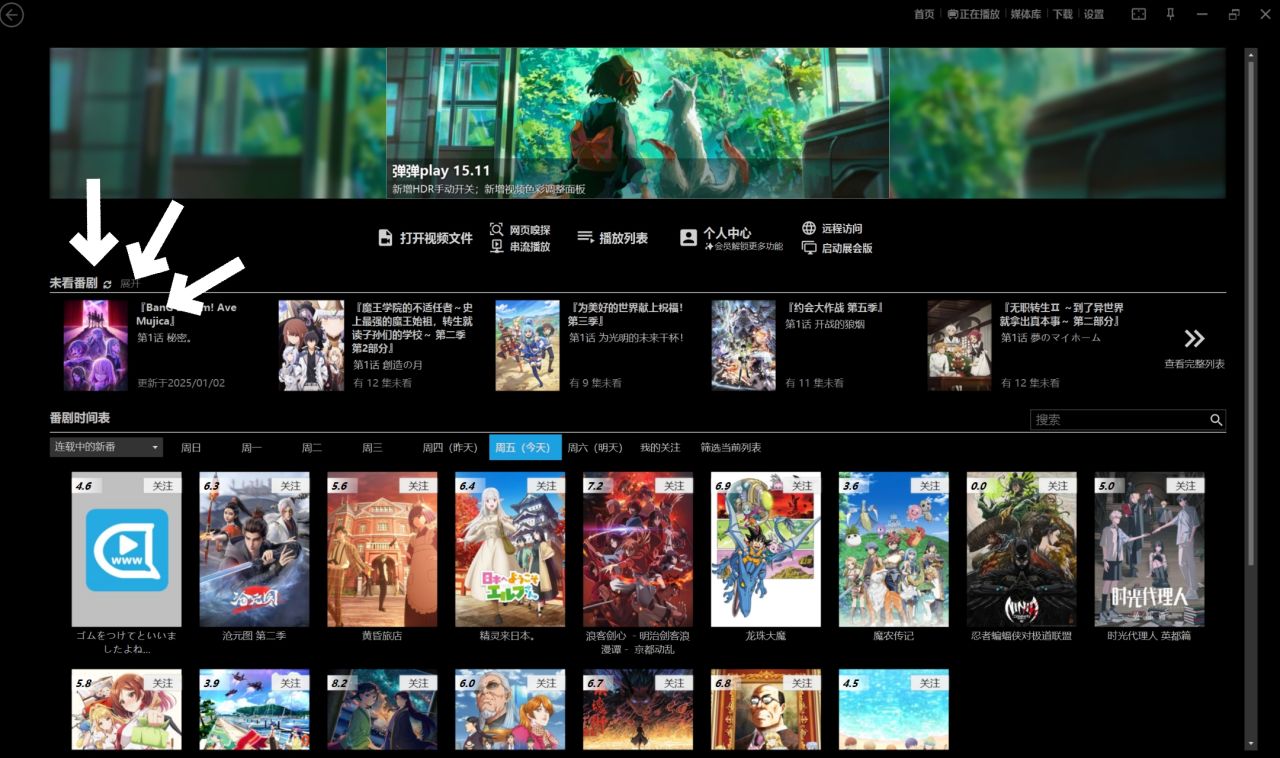
Task: Toggle follow (关注) on ゴムをつけて card
Action: click(x=163, y=486)
